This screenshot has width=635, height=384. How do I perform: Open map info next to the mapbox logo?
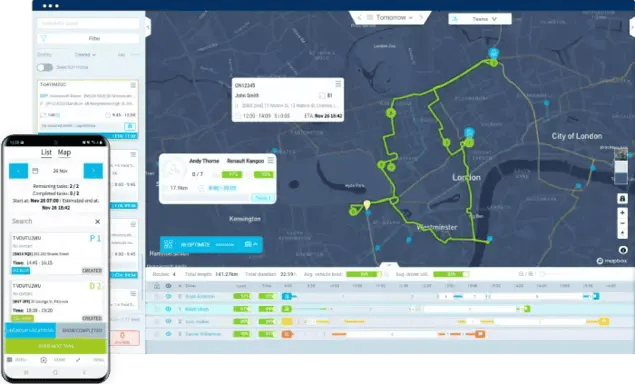click(x=623, y=250)
